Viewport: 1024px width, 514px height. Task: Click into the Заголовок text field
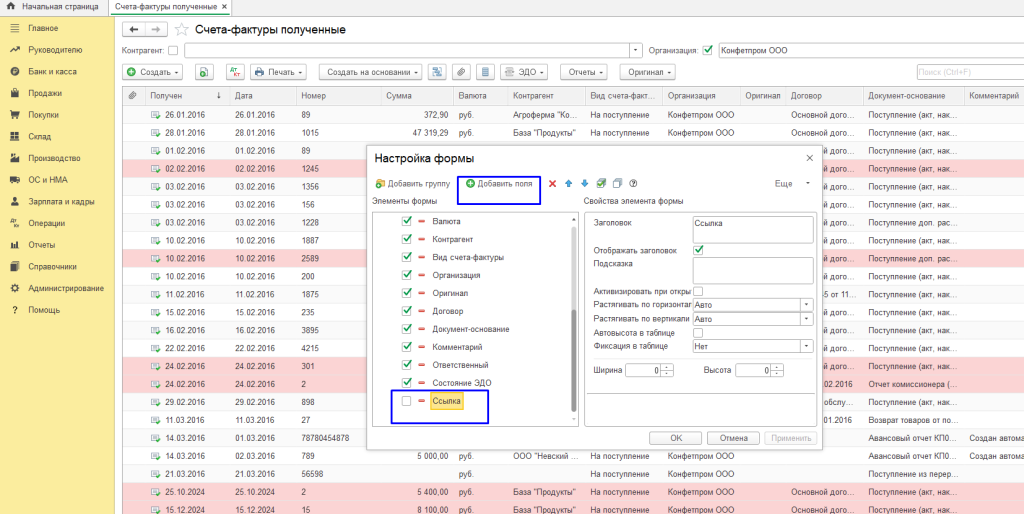coord(752,229)
